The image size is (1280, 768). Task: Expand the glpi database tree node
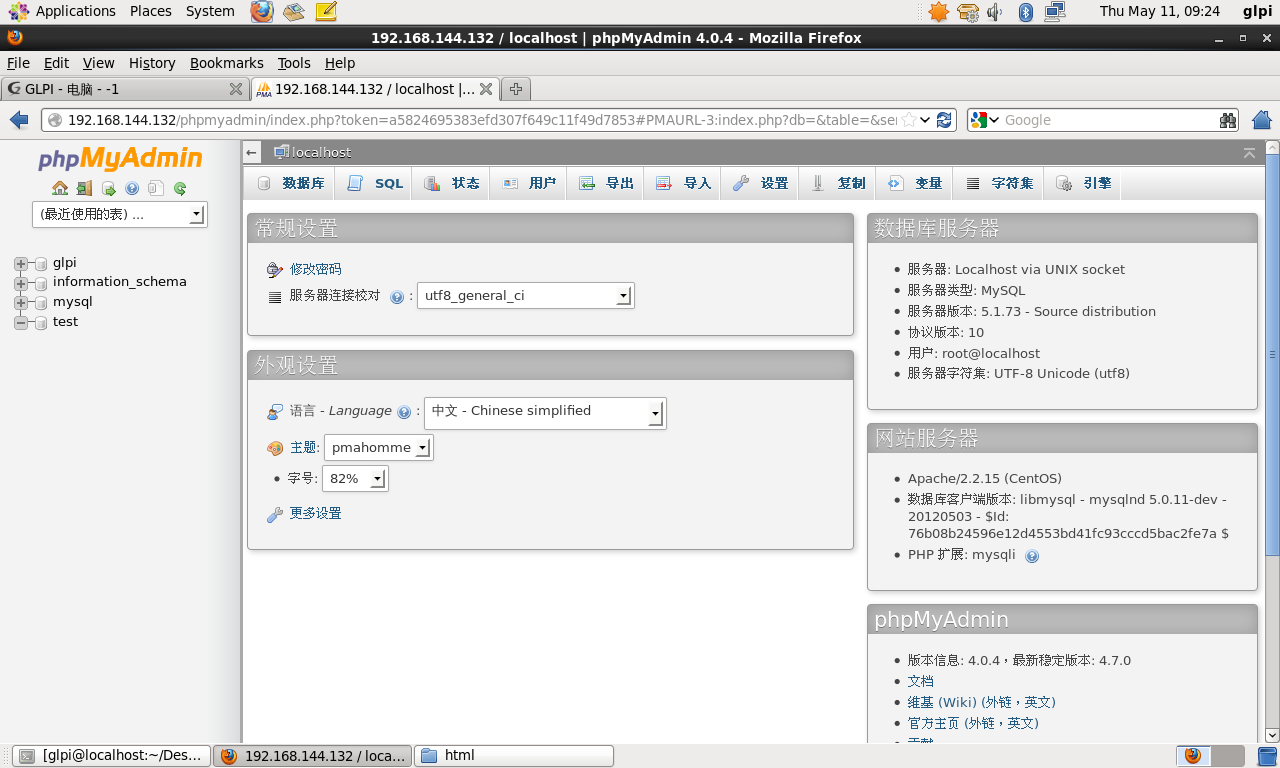click(21, 264)
